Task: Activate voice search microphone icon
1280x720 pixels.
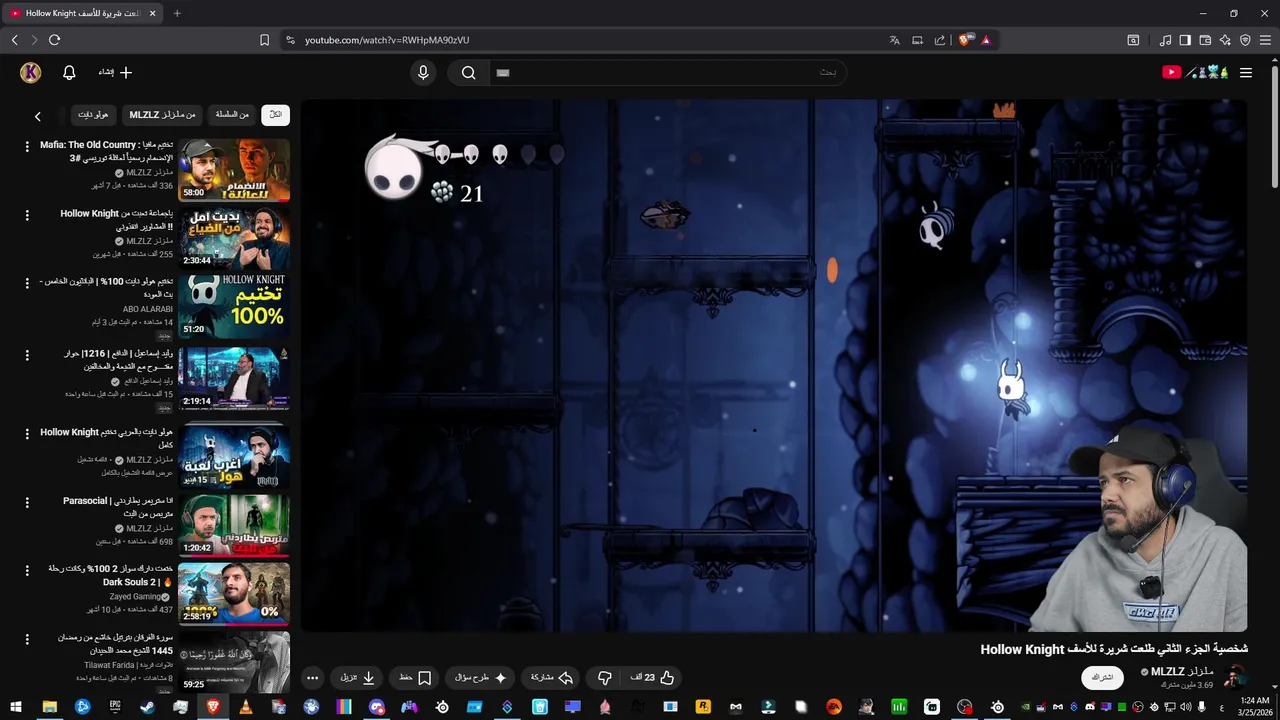Action: pyautogui.click(x=423, y=72)
